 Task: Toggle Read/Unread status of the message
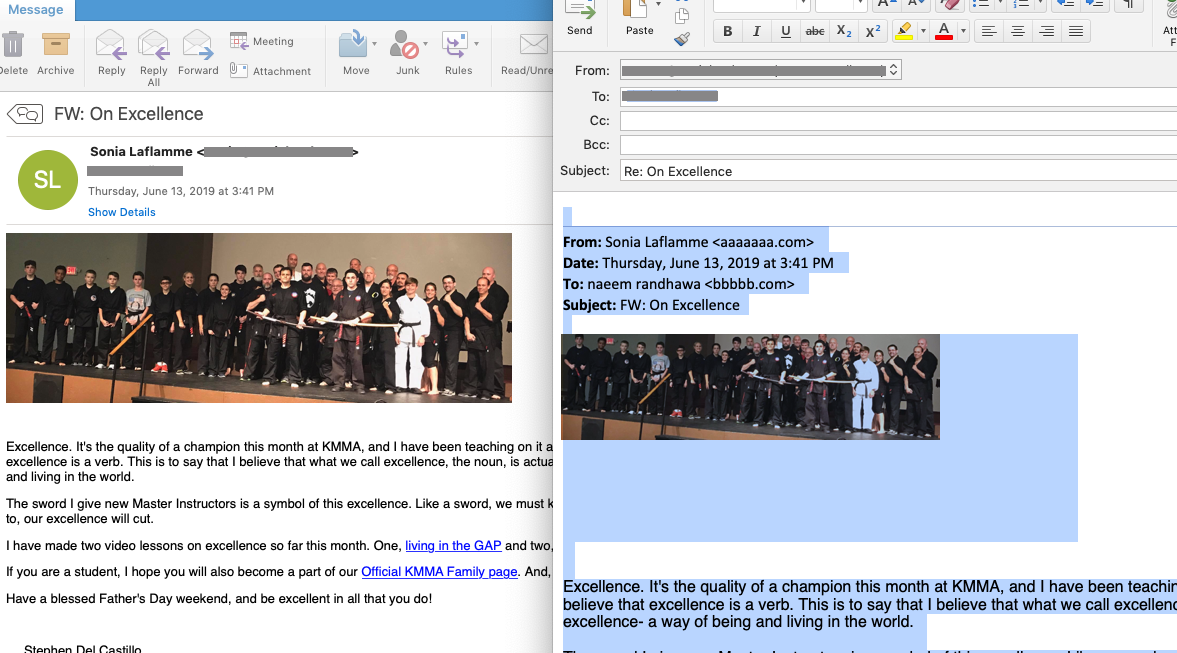(527, 53)
